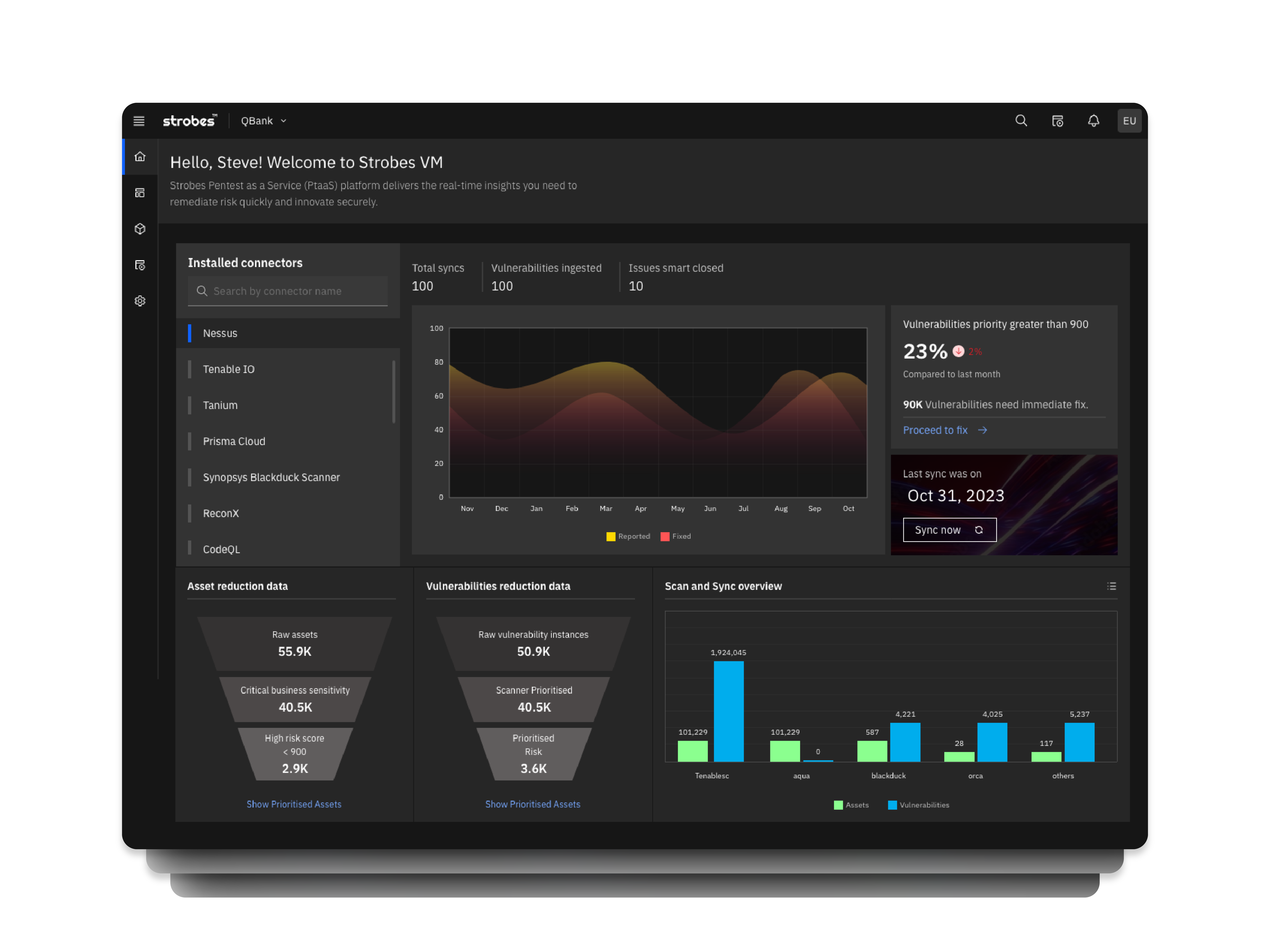Viewport: 1270px width, 952px height.
Task: Click the Oct 31, 2023 sync date
Action: [x=956, y=496]
